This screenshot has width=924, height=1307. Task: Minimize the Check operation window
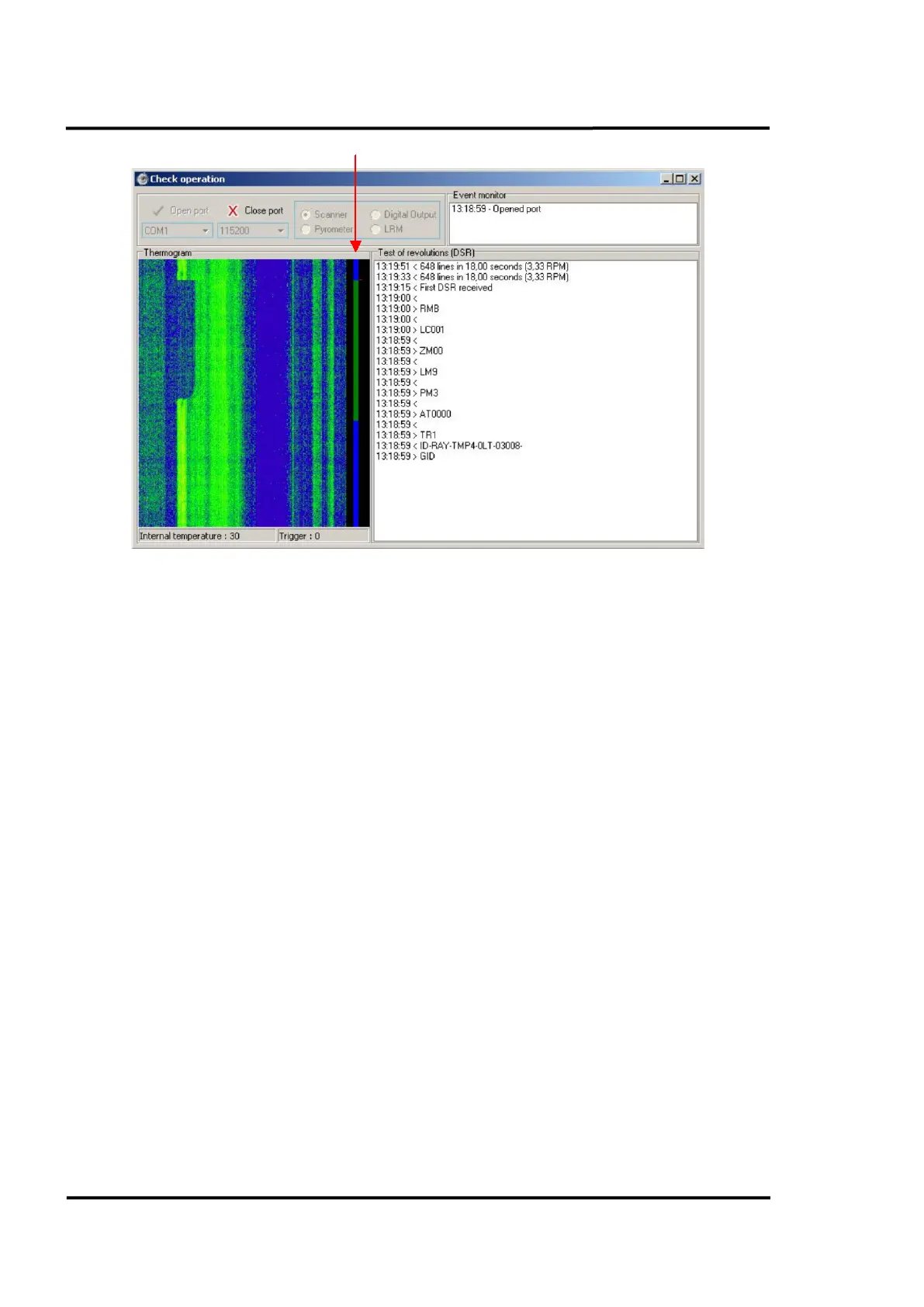point(666,179)
